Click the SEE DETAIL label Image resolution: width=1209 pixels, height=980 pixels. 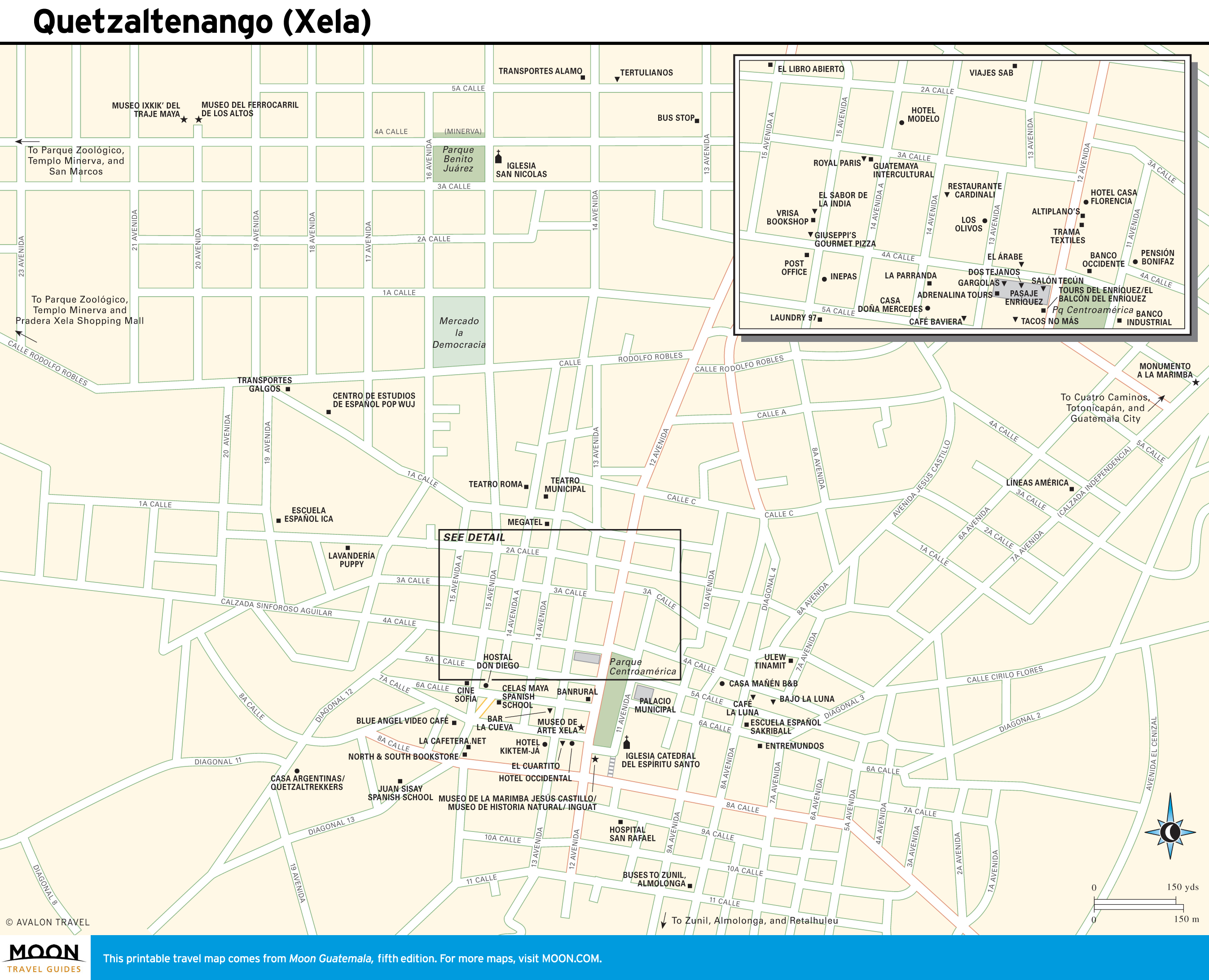474,538
